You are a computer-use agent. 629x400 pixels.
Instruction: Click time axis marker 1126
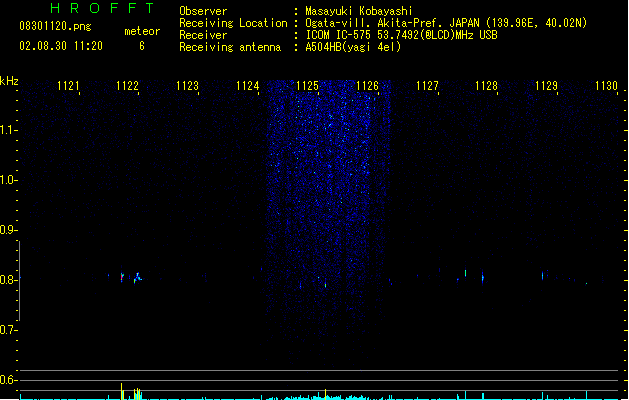pyautogui.click(x=367, y=86)
